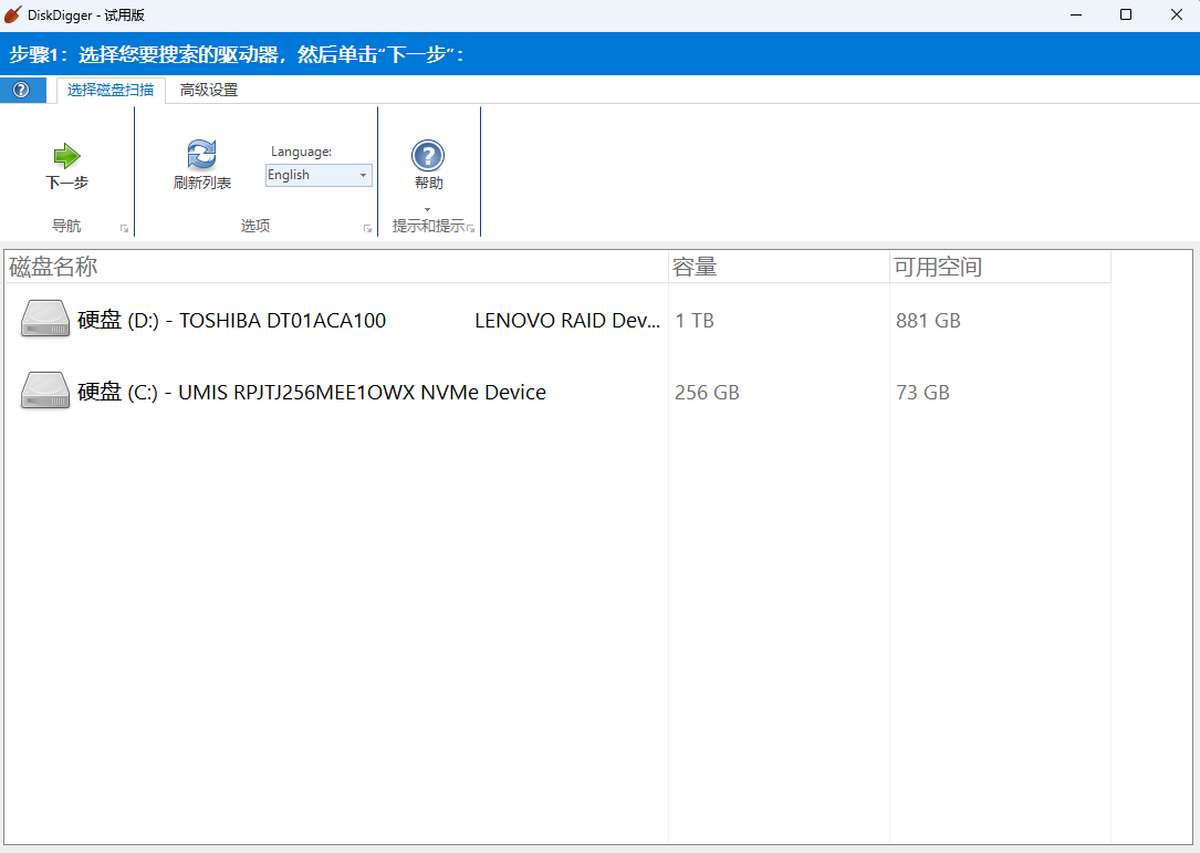Maximize the DiskDigger window
The height and width of the screenshot is (853, 1200).
click(x=1126, y=15)
